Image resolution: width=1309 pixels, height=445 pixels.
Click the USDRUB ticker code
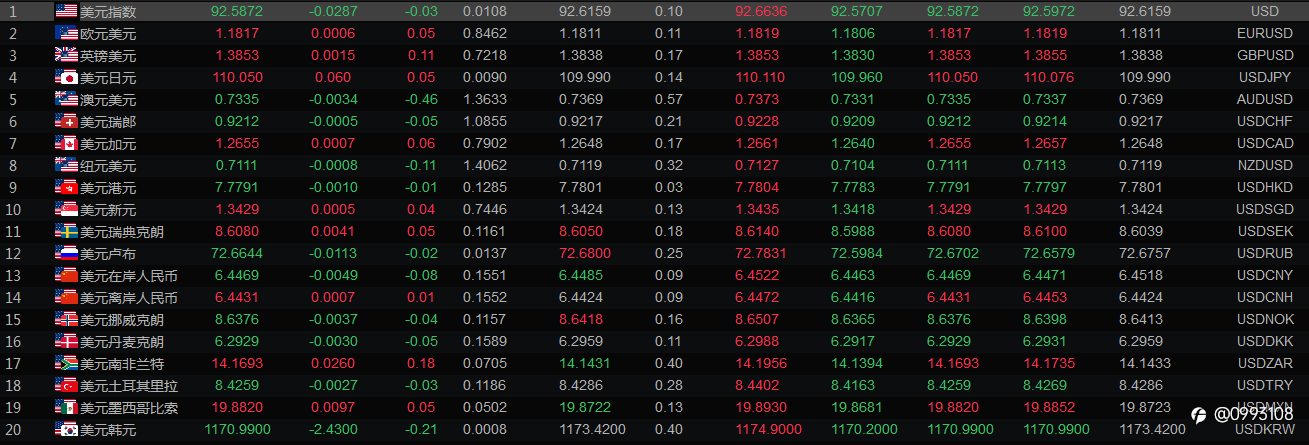pos(1264,254)
